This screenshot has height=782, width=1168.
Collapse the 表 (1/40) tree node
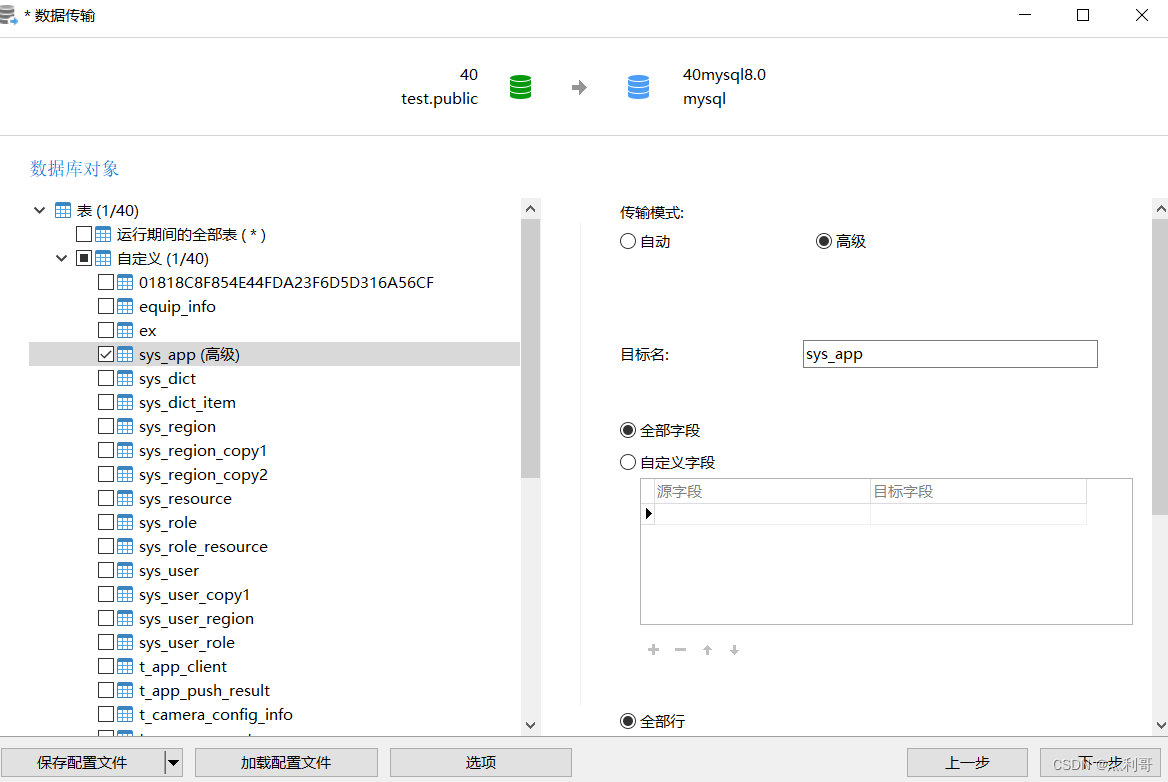39,210
